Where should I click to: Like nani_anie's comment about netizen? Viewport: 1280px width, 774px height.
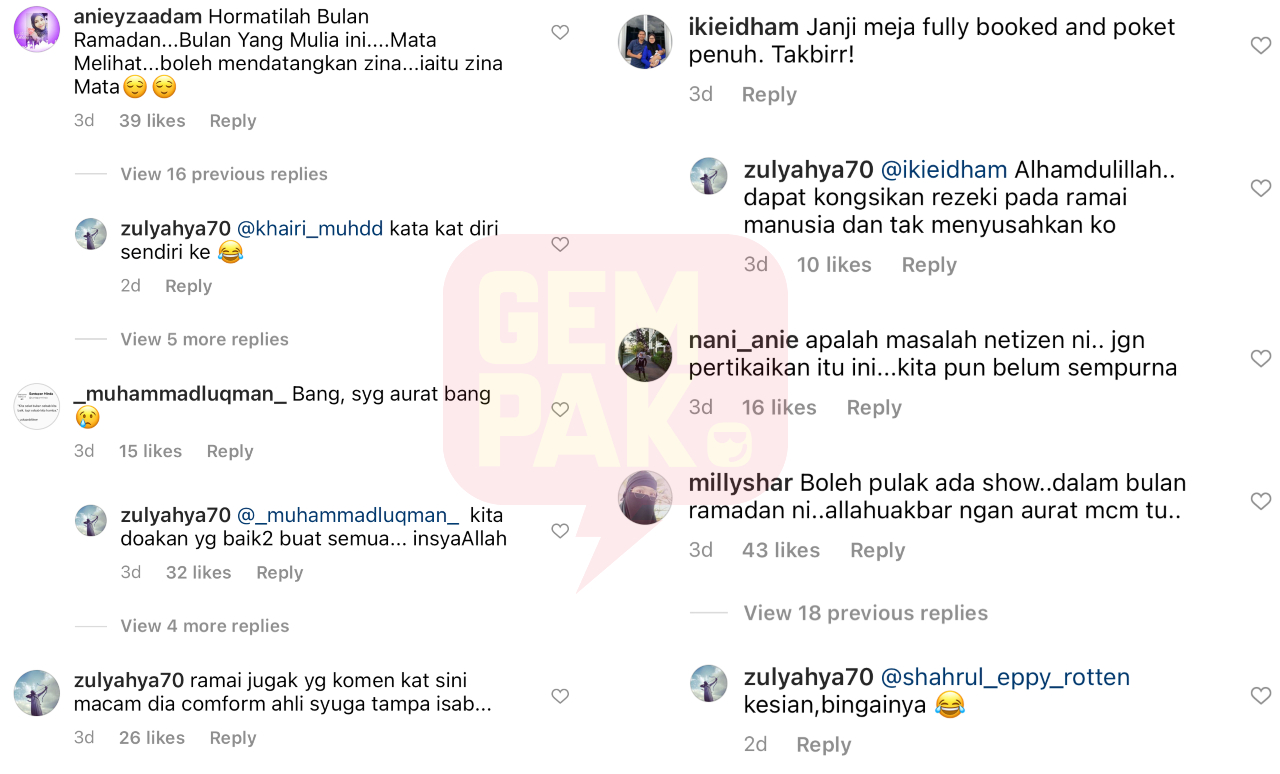(x=1261, y=358)
